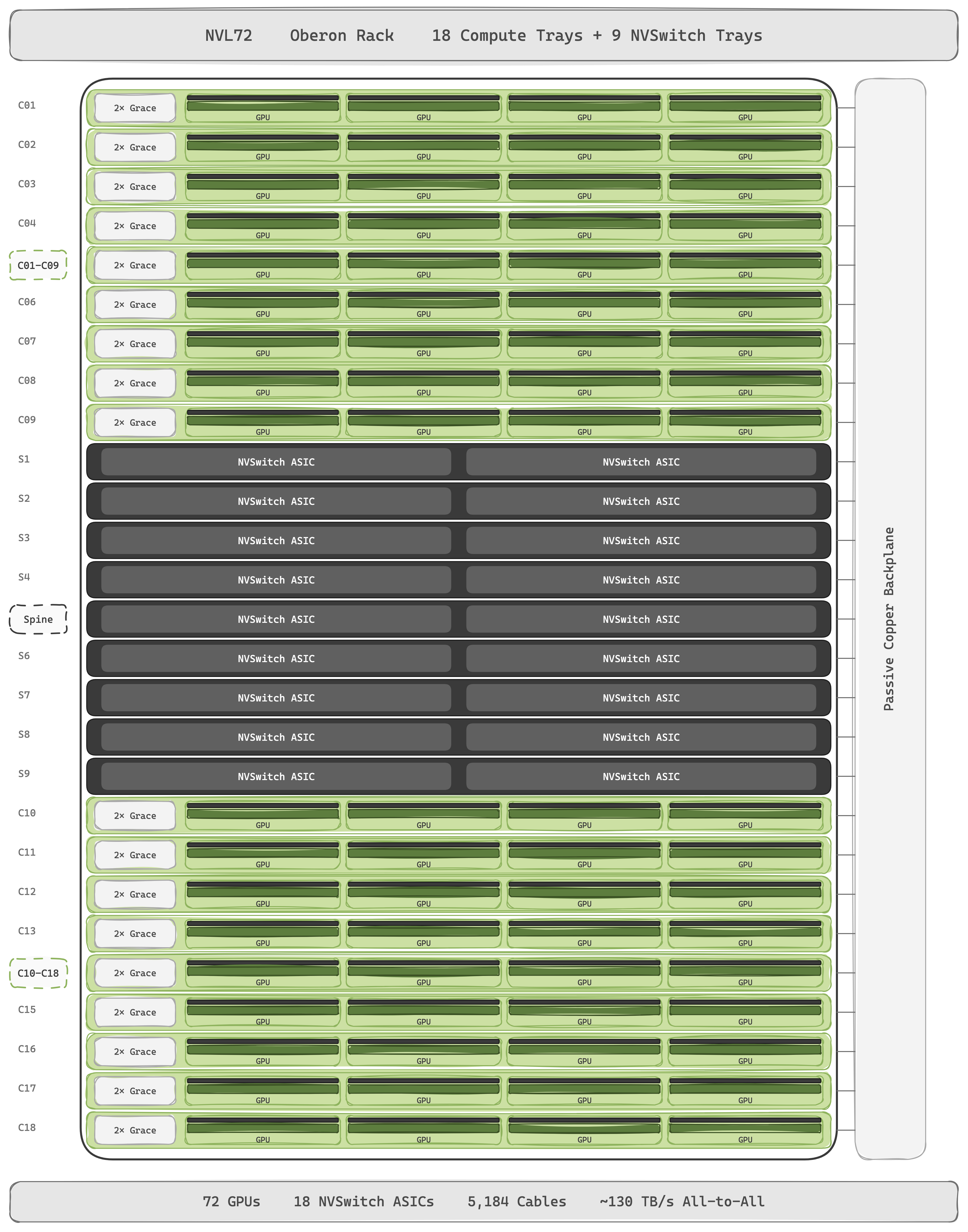The width and height of the screenshot is (968, 1232).
Task: Click the 2× Grace box in row C09
Action: pos(135,423)
